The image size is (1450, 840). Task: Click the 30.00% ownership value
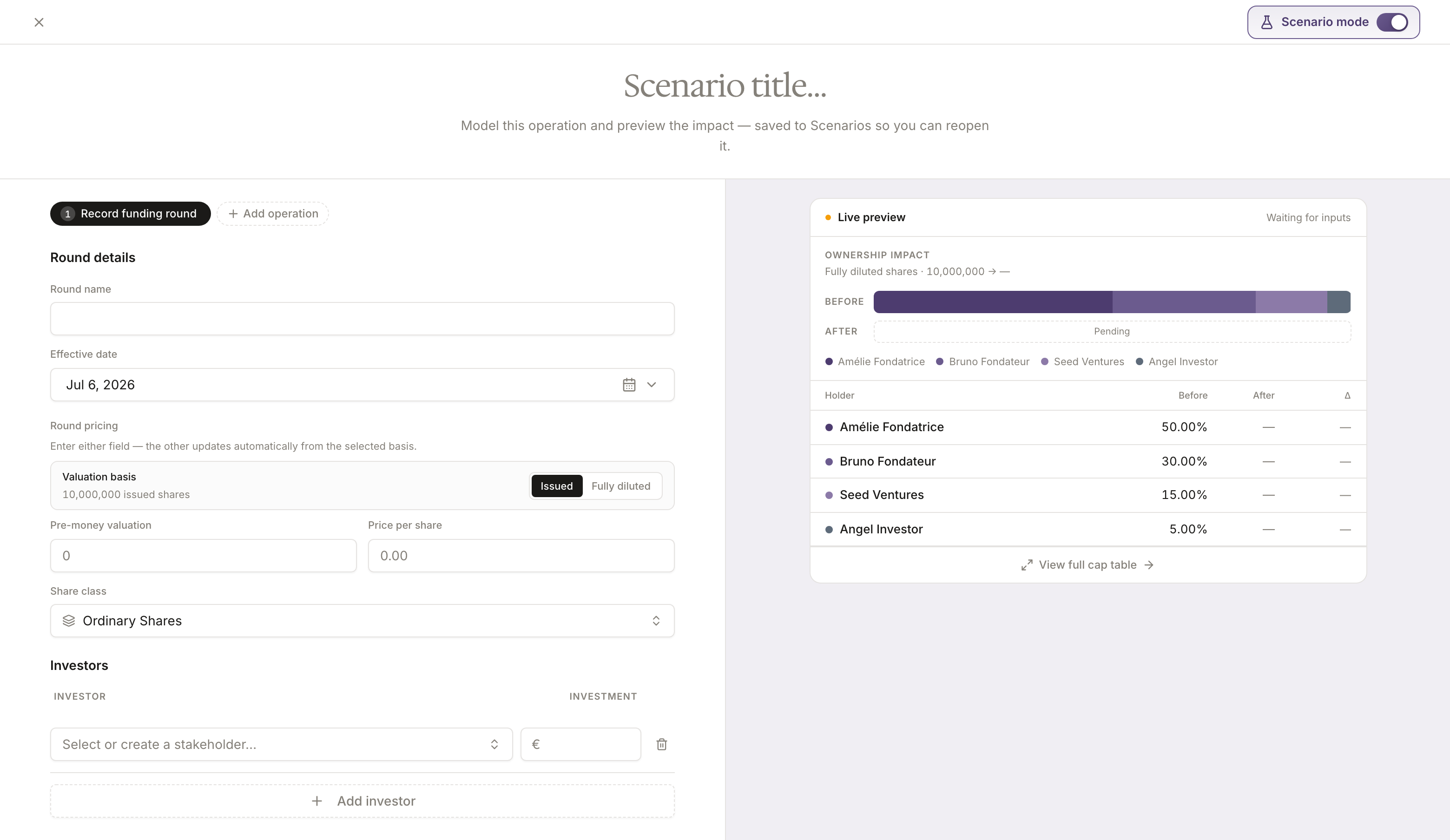coord(1184,461)
